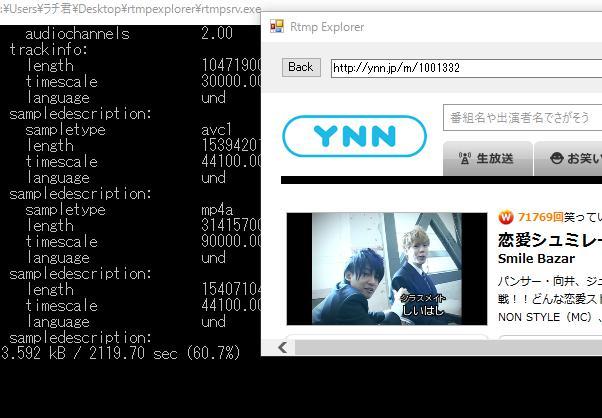Open the 恋愛シュミレー title link
Viewport: 602px width, 418px height.
[x=549, y=239]
